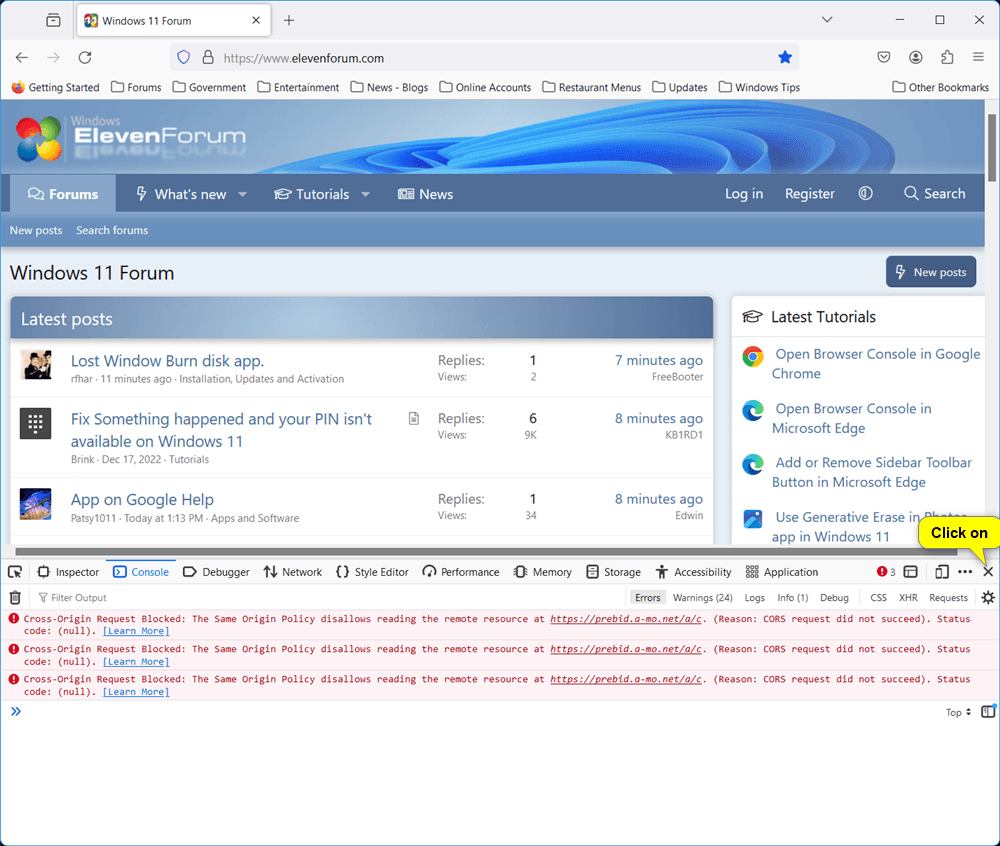Go back with the back arrow
1000x846 pixels.
(22, 58)
